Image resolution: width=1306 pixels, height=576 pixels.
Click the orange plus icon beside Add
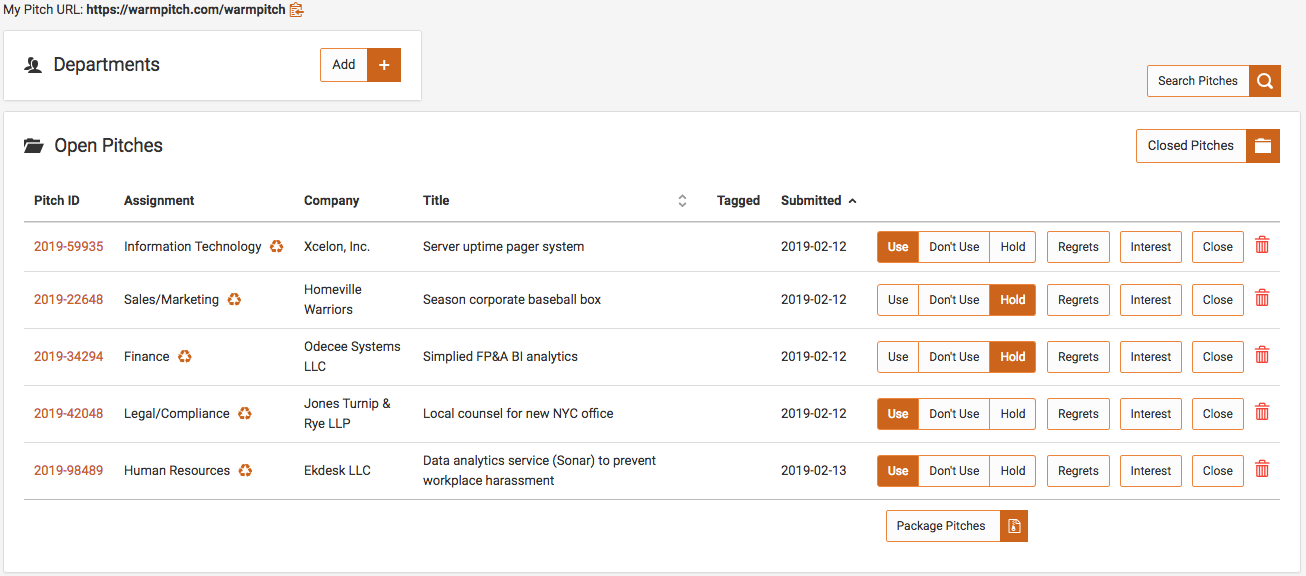[x=384, y=65]
